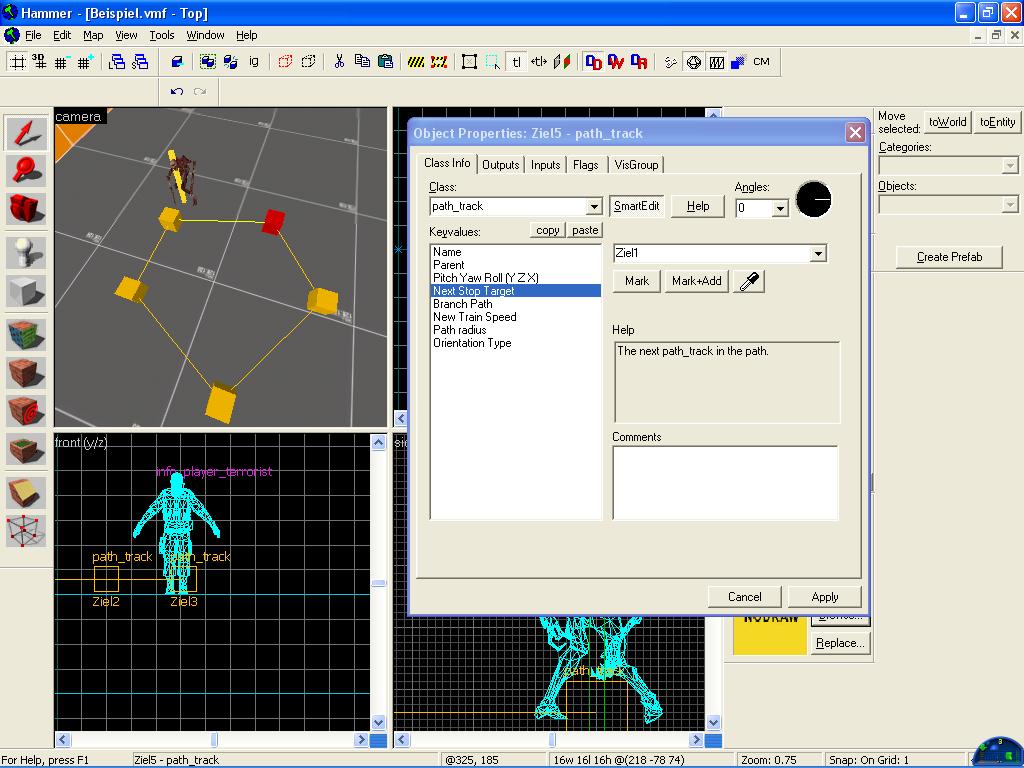
Task: Select the New Train Speed keyvalue
Action: [x=475, y=317]
